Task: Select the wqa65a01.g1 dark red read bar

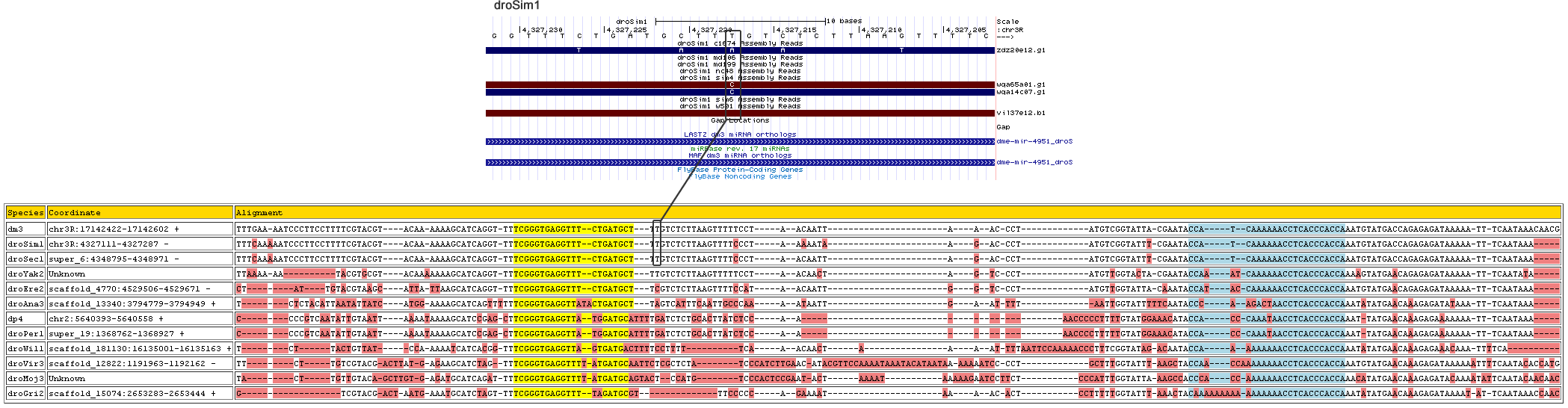Action: [740, 85]
